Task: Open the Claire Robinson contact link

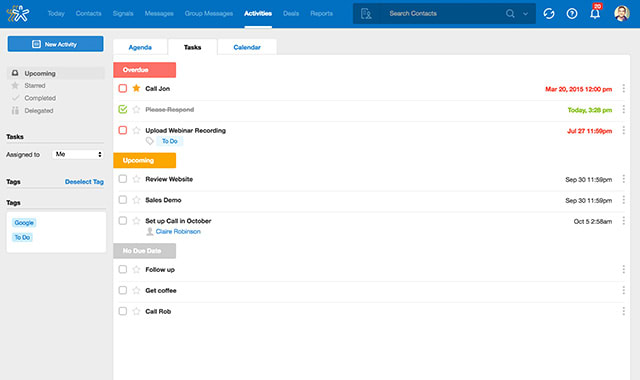Action: [178, 231]
